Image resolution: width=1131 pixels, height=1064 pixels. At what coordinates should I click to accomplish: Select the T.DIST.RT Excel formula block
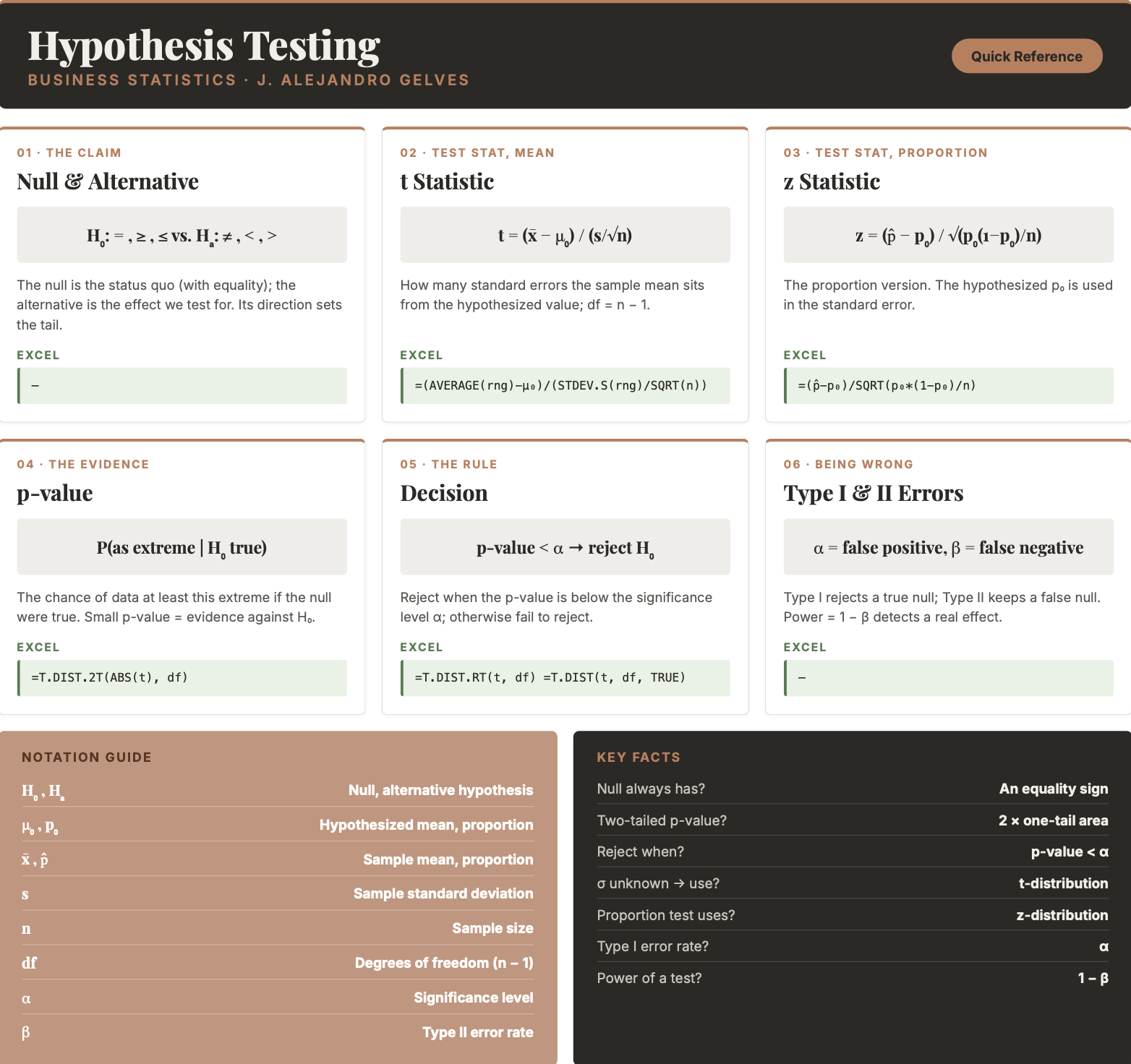point(565,678)
